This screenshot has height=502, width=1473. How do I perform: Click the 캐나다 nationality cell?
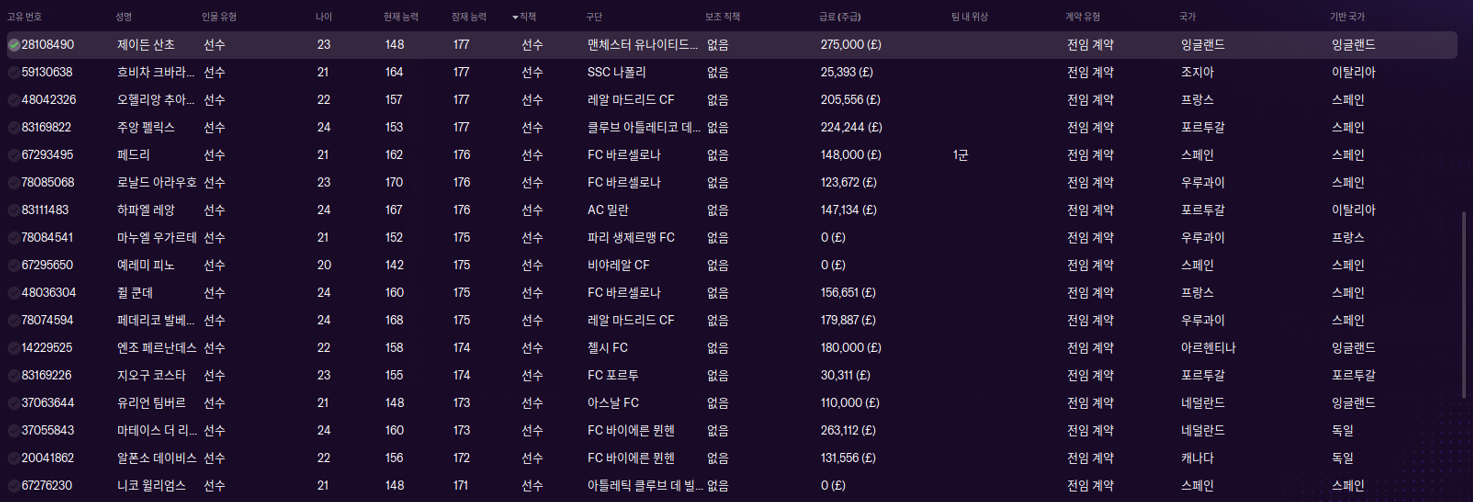pos(1197,458)
